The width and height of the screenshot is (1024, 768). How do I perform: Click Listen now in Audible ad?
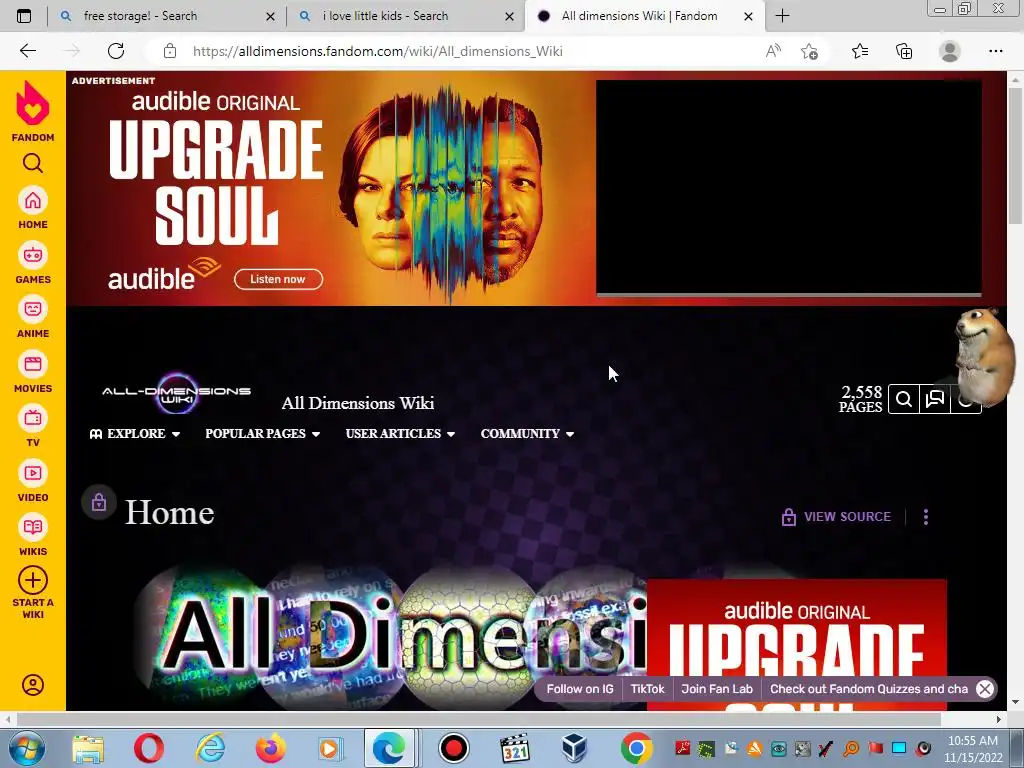pos(278,279)
